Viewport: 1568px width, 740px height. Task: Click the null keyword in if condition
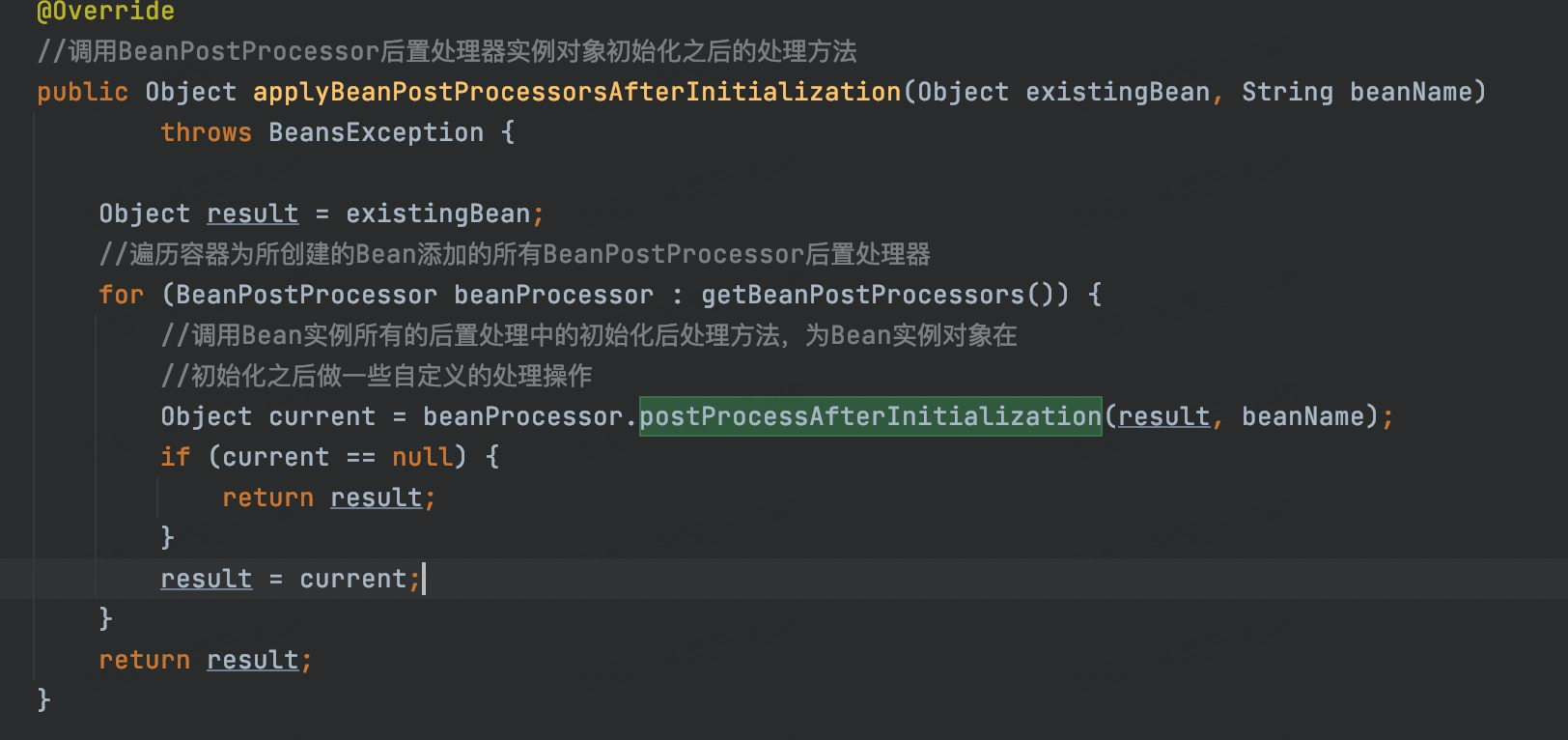coord(422,457)
